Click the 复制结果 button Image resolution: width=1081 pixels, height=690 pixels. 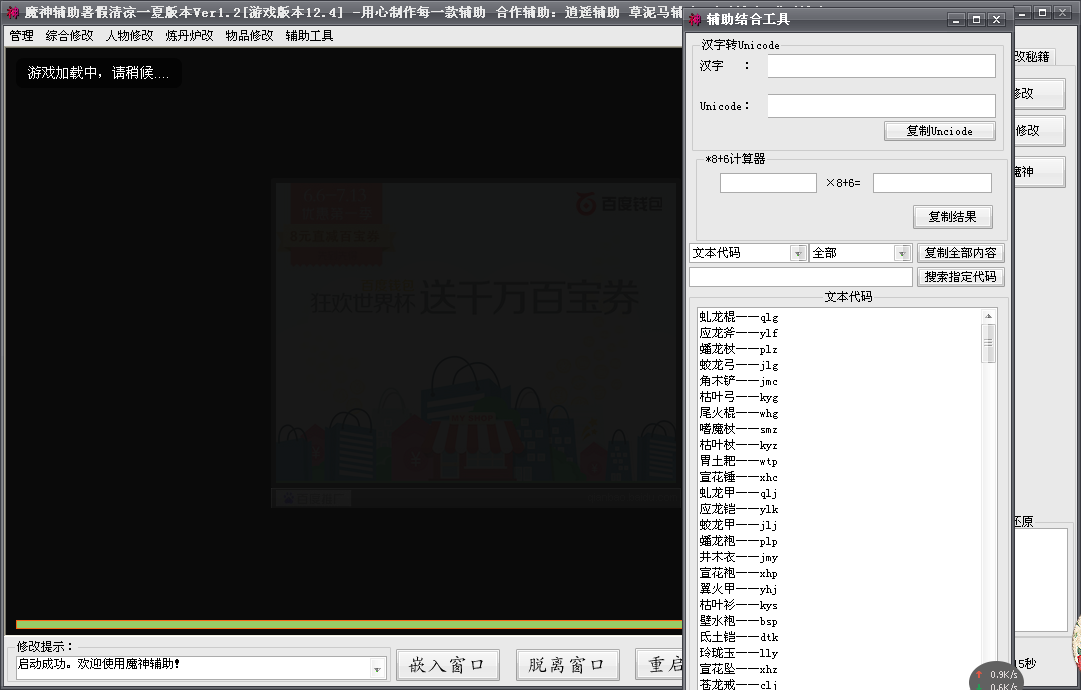click(953, 216)
